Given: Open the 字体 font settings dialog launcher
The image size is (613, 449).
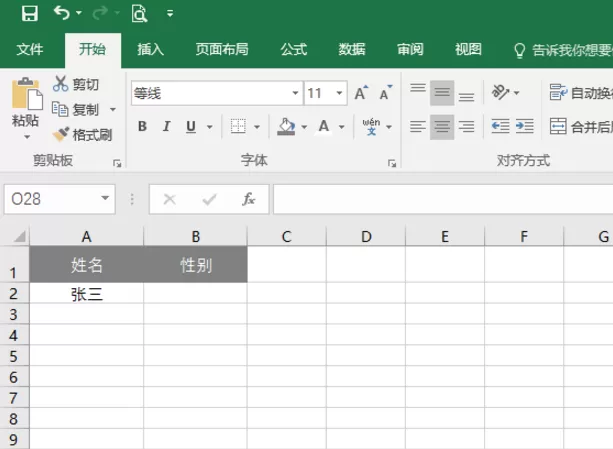Looking at the screenshot, I should tap(392, 163).
